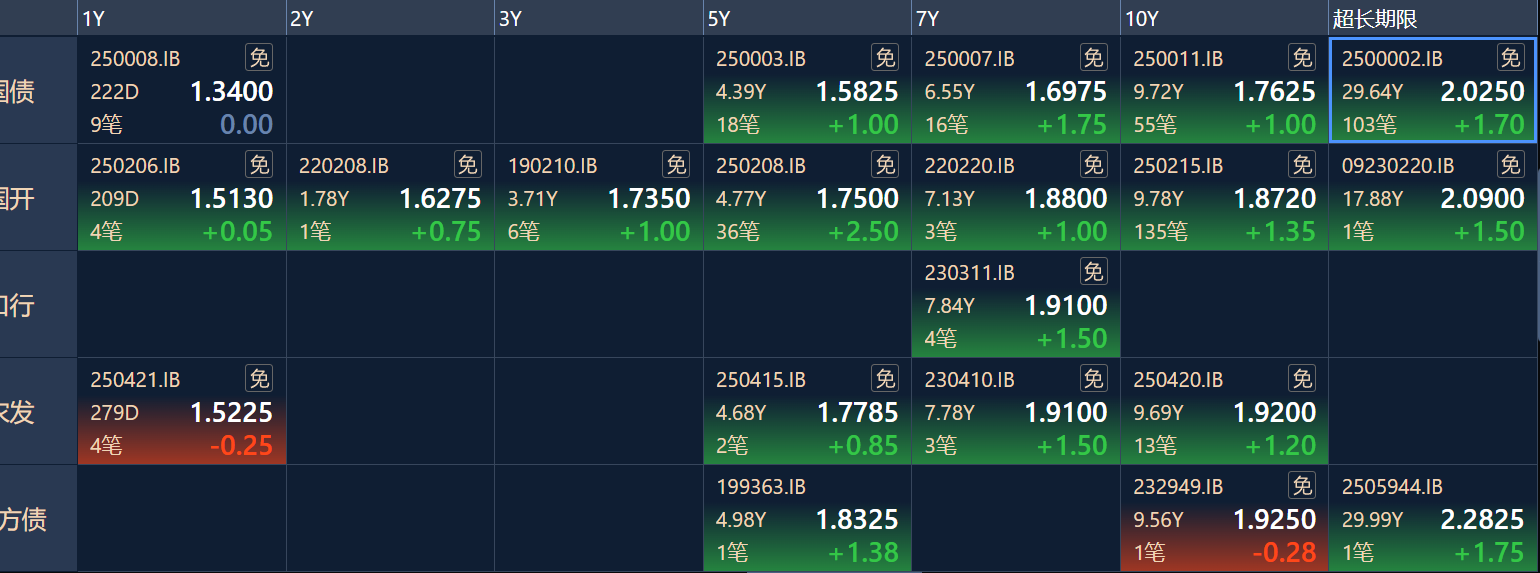Click the 免 badge on 220208.IB
This screenshot has height=573, width=1540.
pos(467,165)
